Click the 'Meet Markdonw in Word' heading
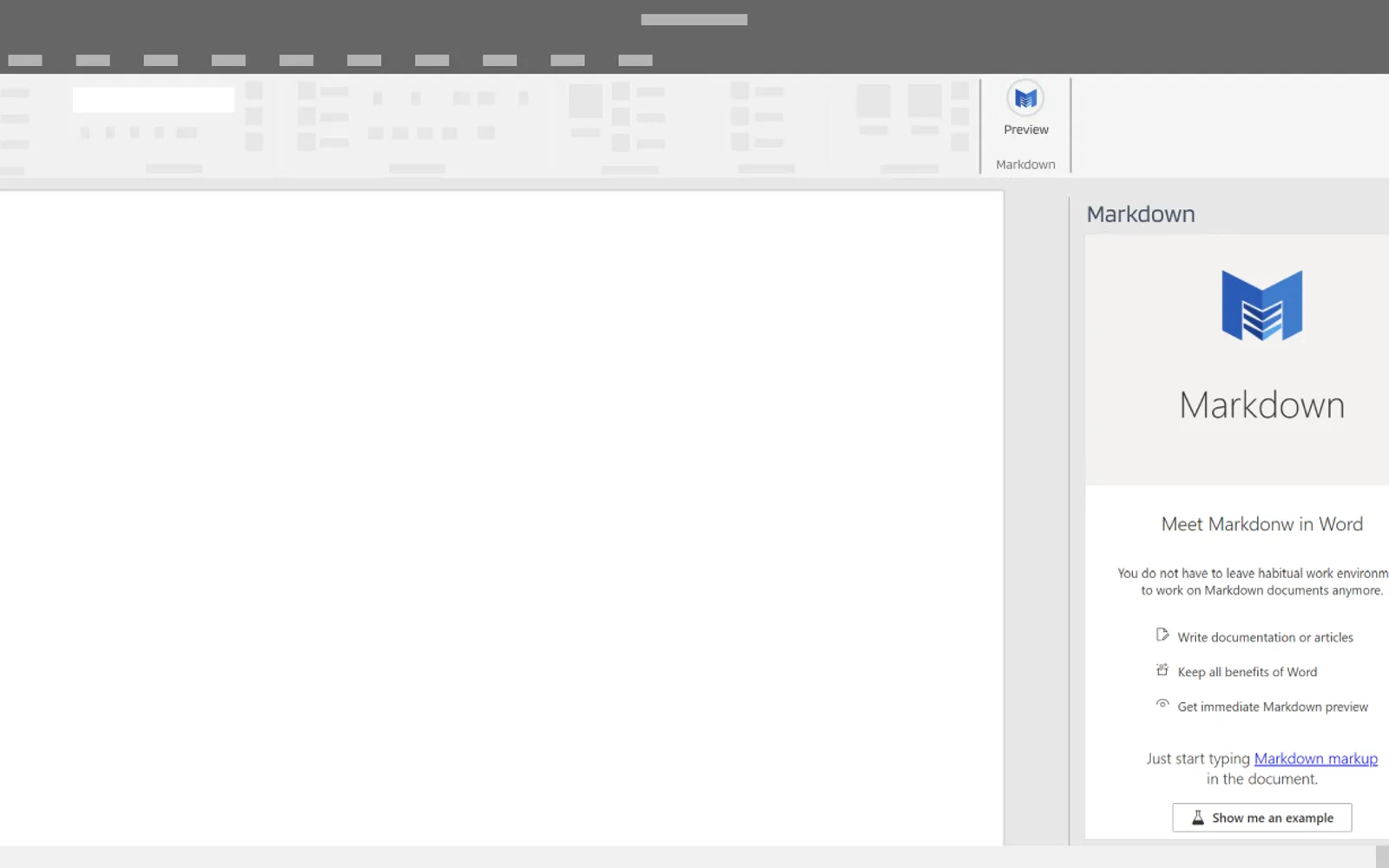The height and width of the screenshot is (868, 1389). click(x=1261, y=524)
